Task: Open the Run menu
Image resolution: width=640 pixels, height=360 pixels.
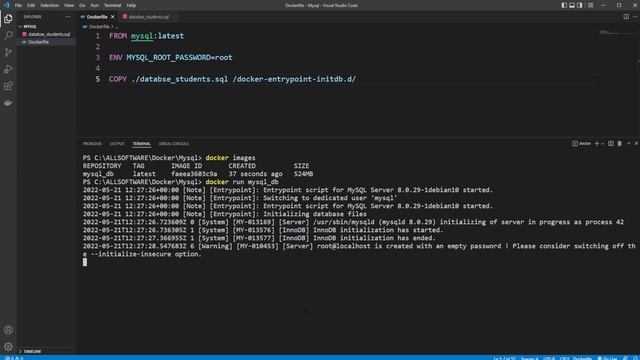Action: 95,5
